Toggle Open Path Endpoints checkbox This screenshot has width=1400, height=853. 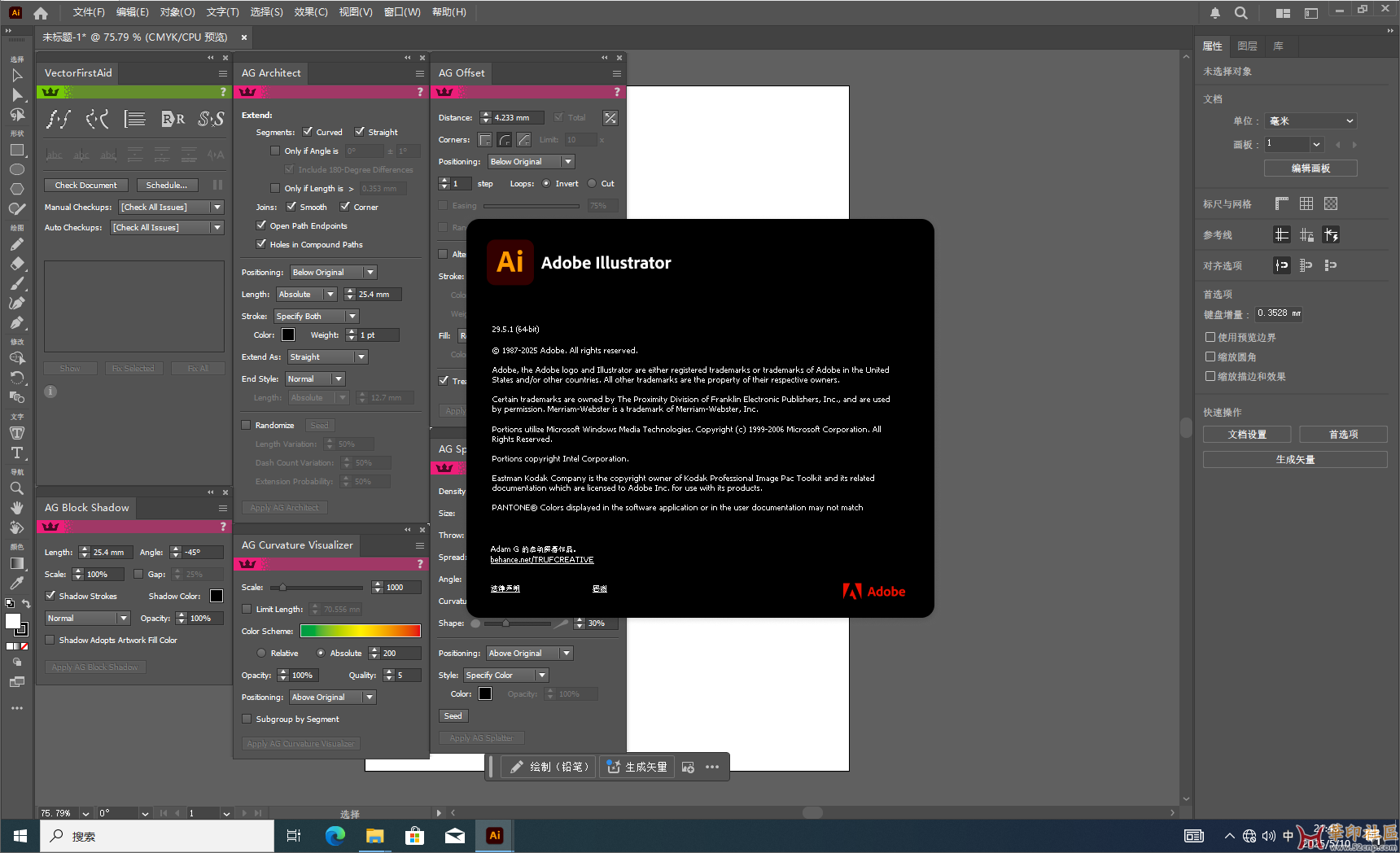tap(261, 225)
